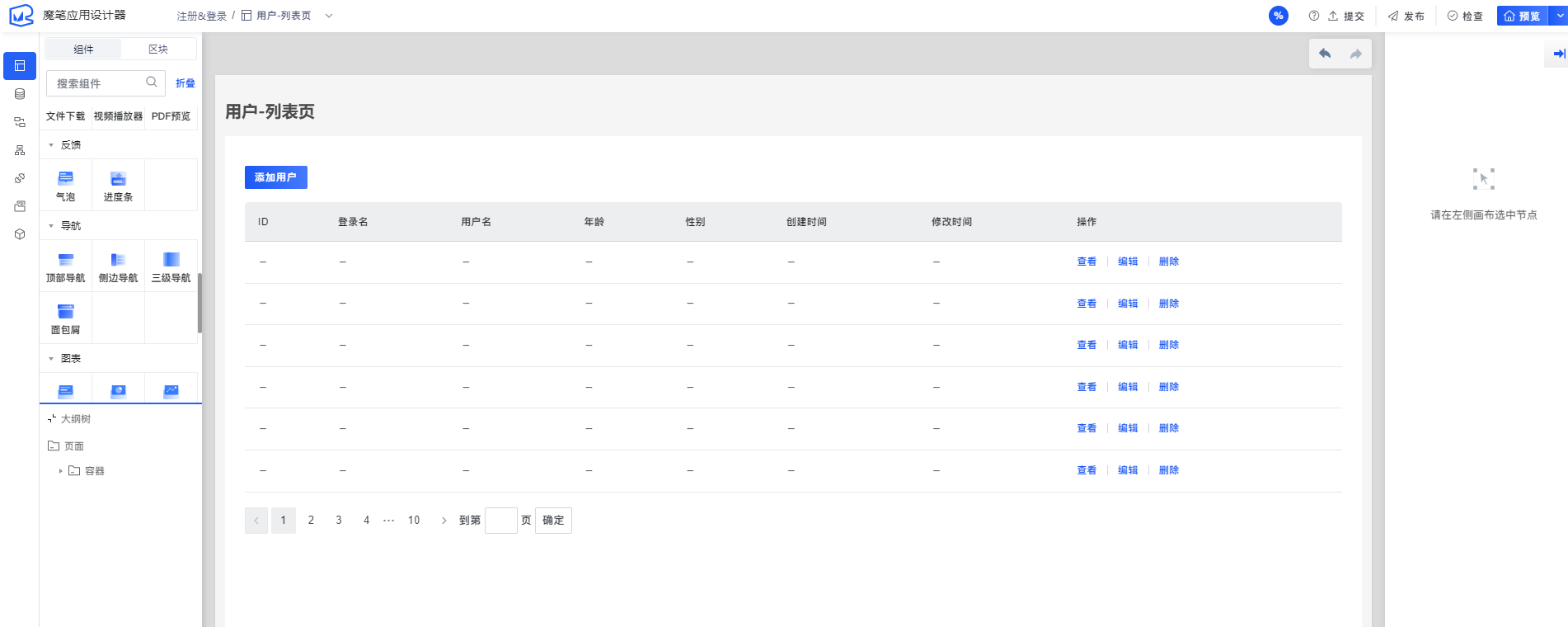Click the next page arrow
This screenshot has width=1568, height=627.
pyautogui.click(x=444, y=521)
